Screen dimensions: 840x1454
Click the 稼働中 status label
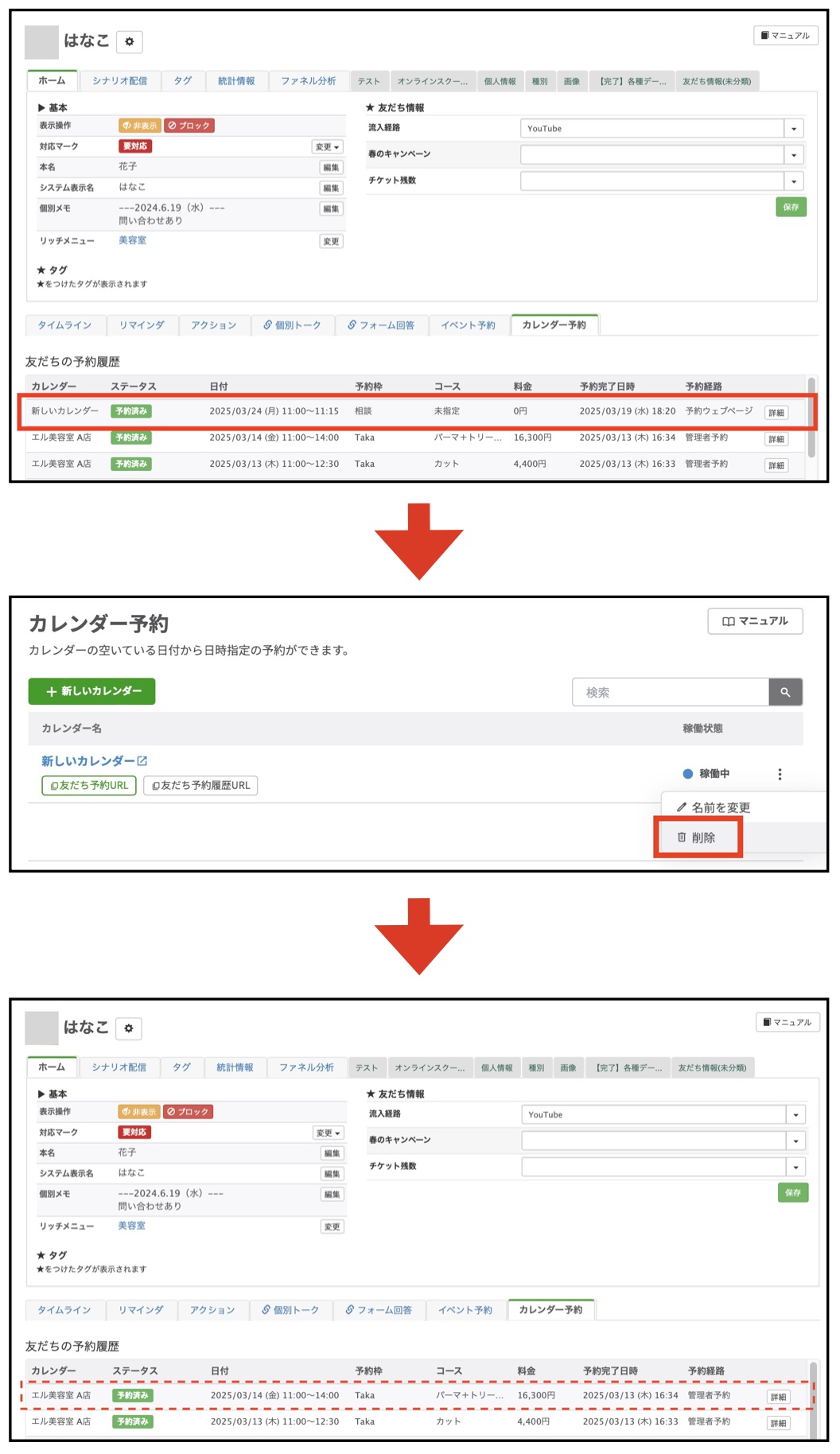[x=714, y=774]
